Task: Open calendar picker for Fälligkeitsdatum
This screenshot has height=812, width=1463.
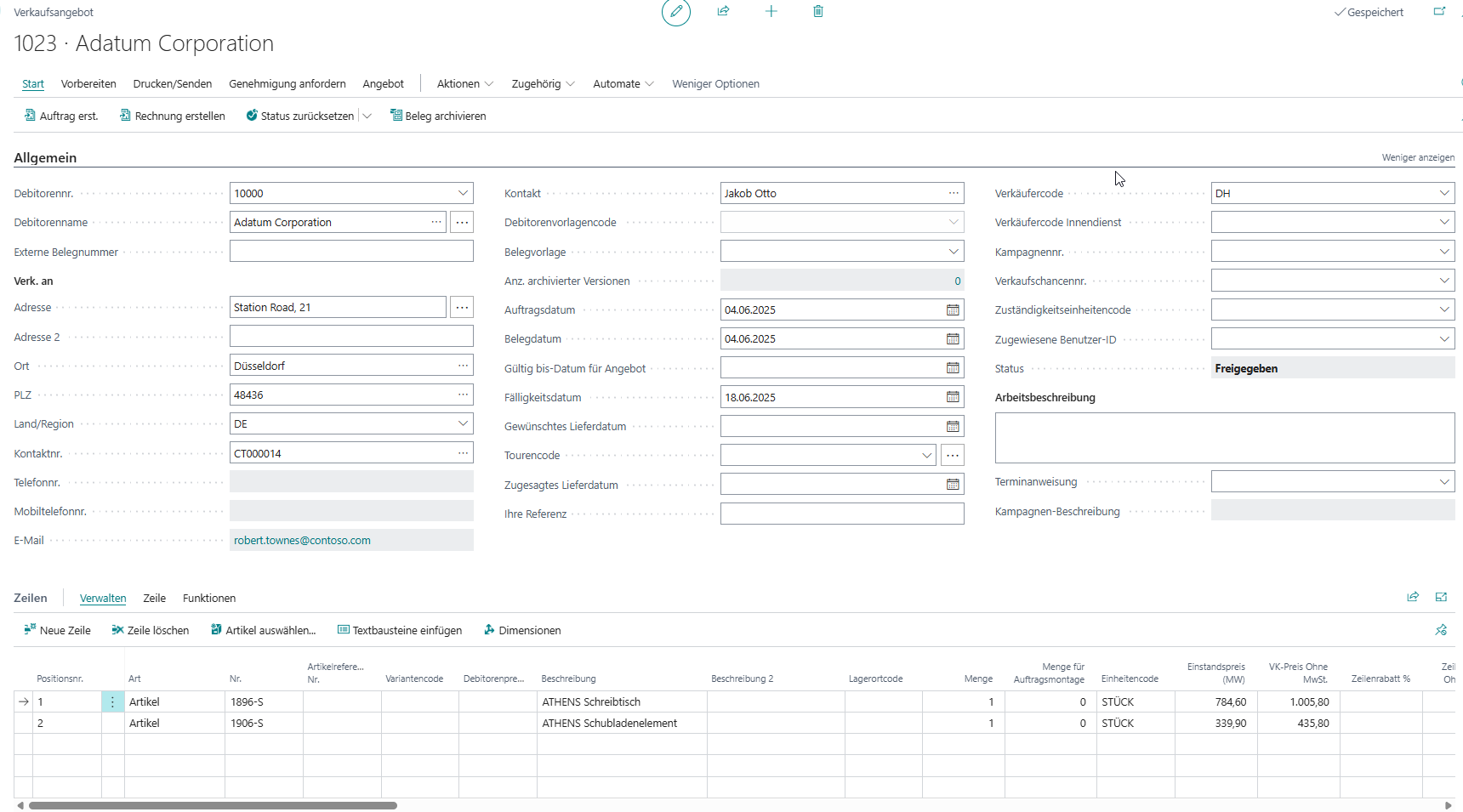Action: tap(953, 397)
